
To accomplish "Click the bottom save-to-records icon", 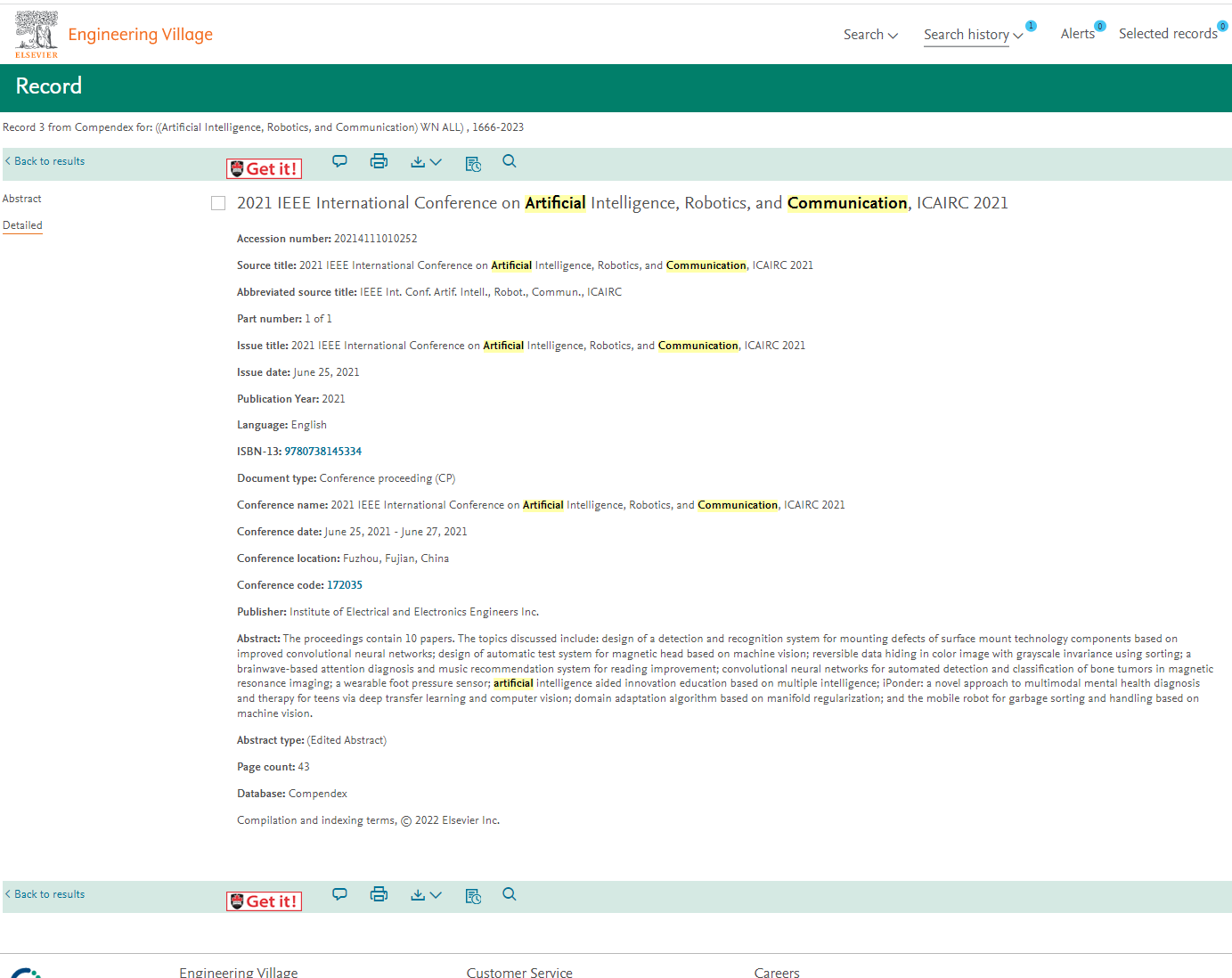I will point(473,896).
